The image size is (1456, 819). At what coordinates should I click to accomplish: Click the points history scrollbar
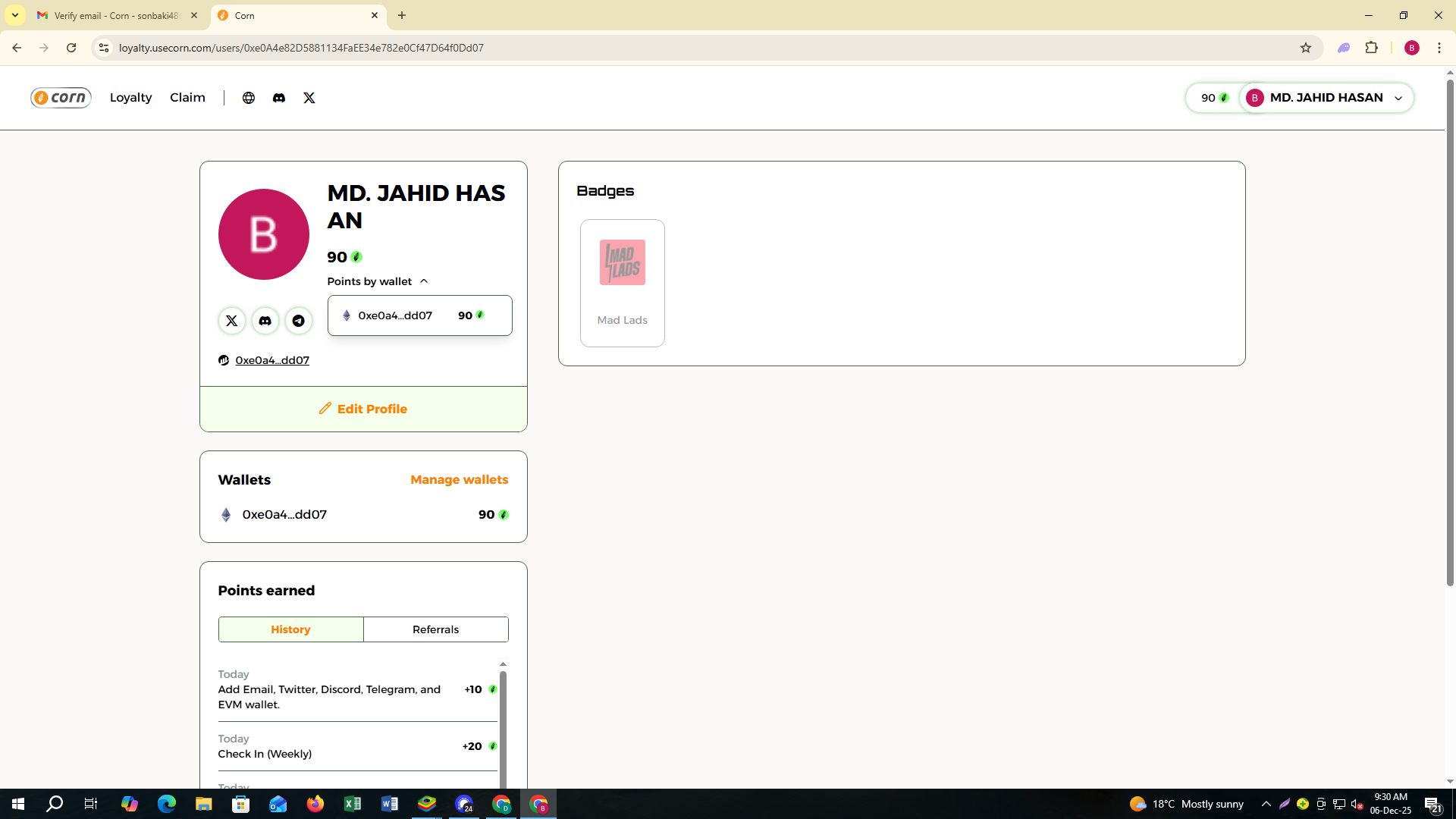coord(503,728)
